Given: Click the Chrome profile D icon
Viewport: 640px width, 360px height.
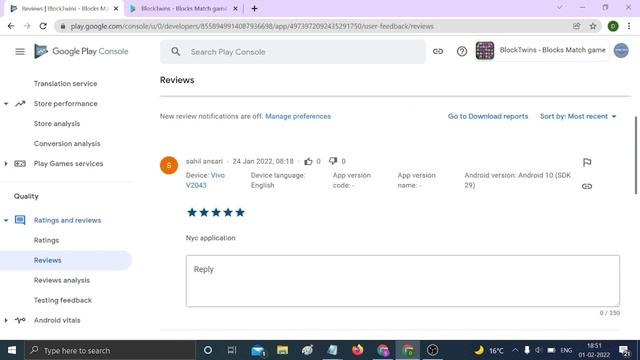Looking at the screenshot, I should coord(613,26).
